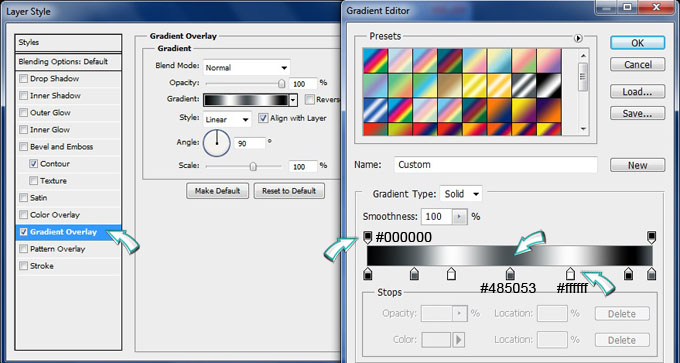
Task: Click Cancel in Gradient Editor
Action: click(x=637, y=65)
